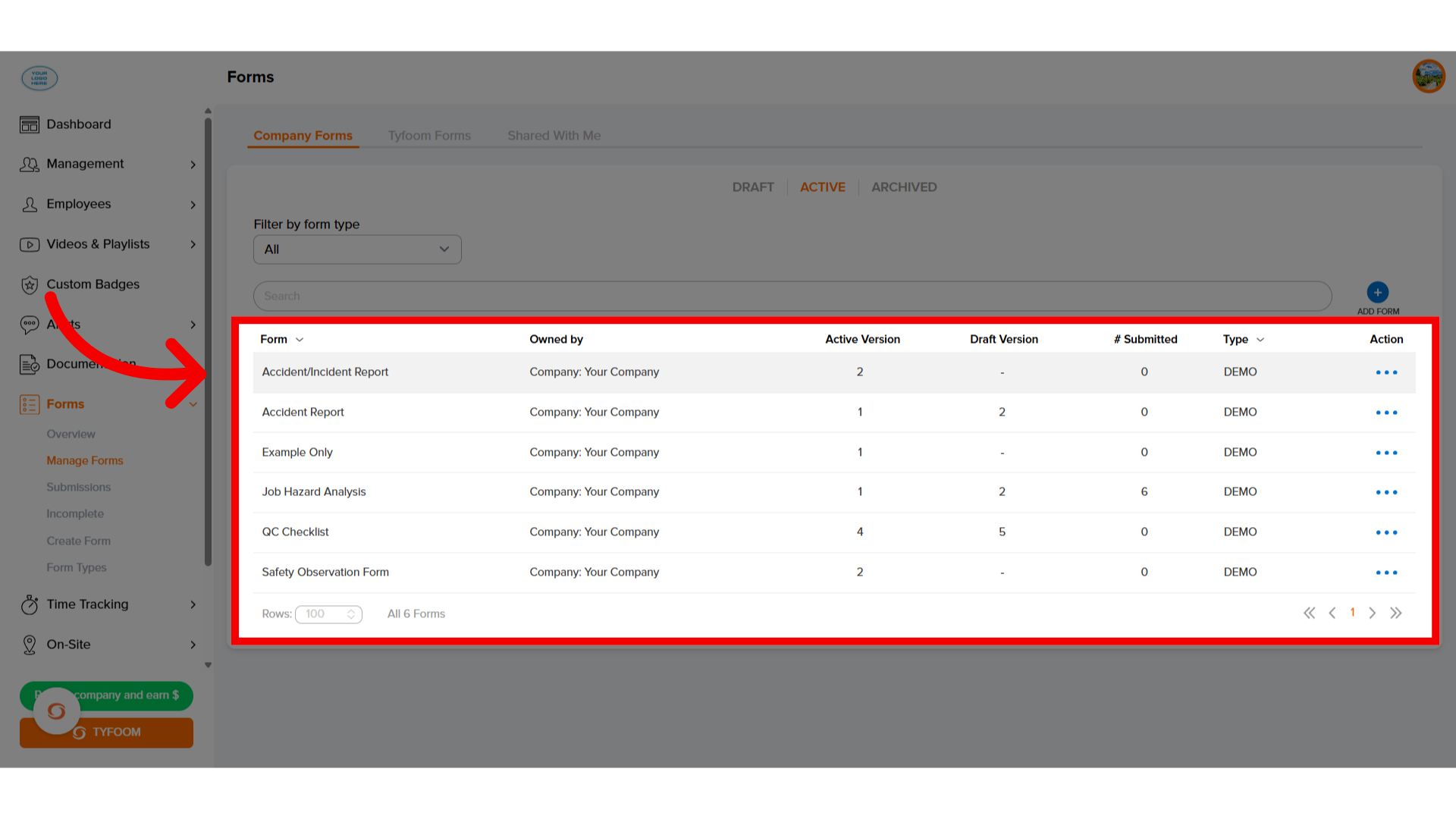Go to previous page of forms
Viewport: 1456px width, 819px height.
coord(1332,613)
